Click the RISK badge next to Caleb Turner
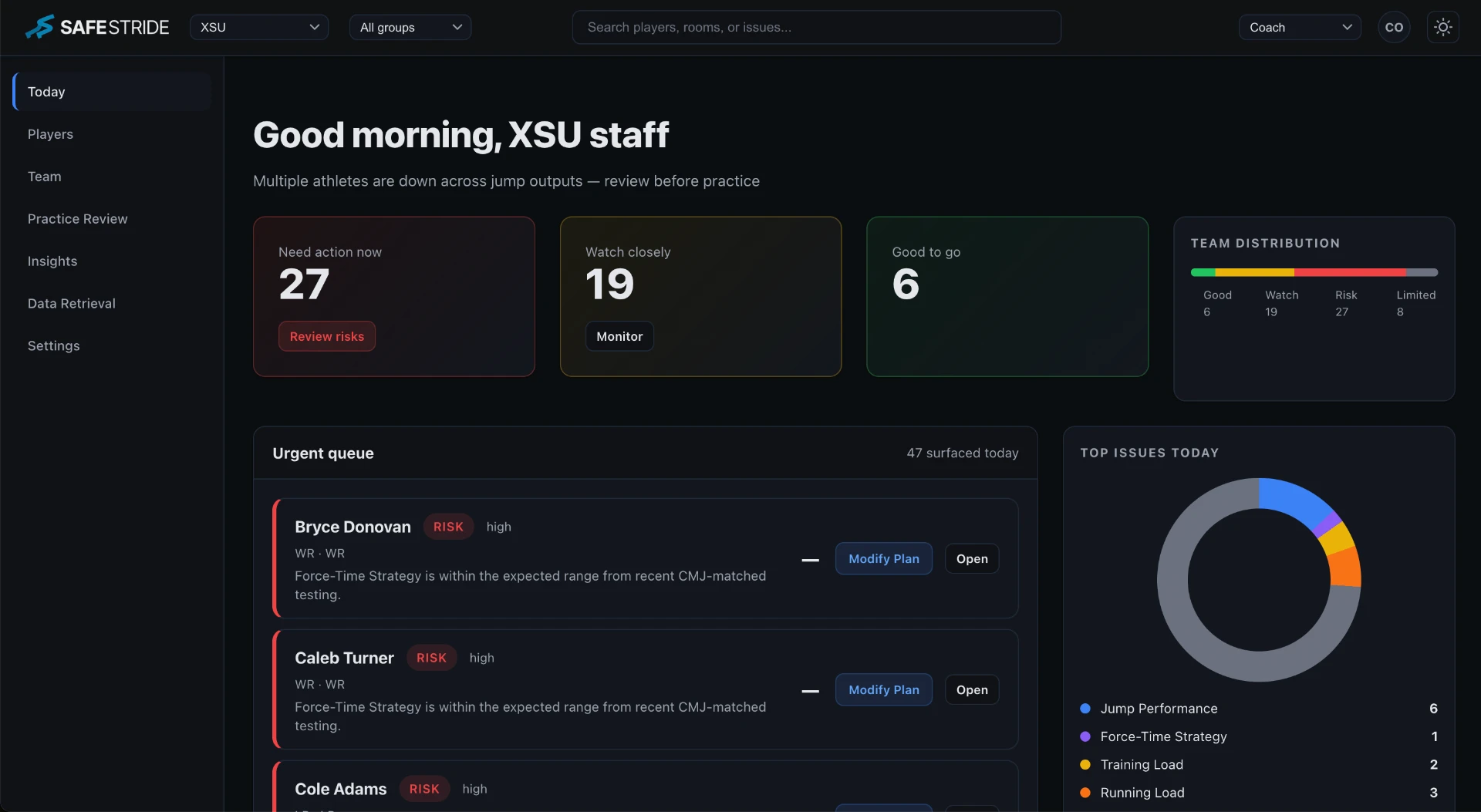This screenshot has height=812, width=1481. click(x=431, y=658)
